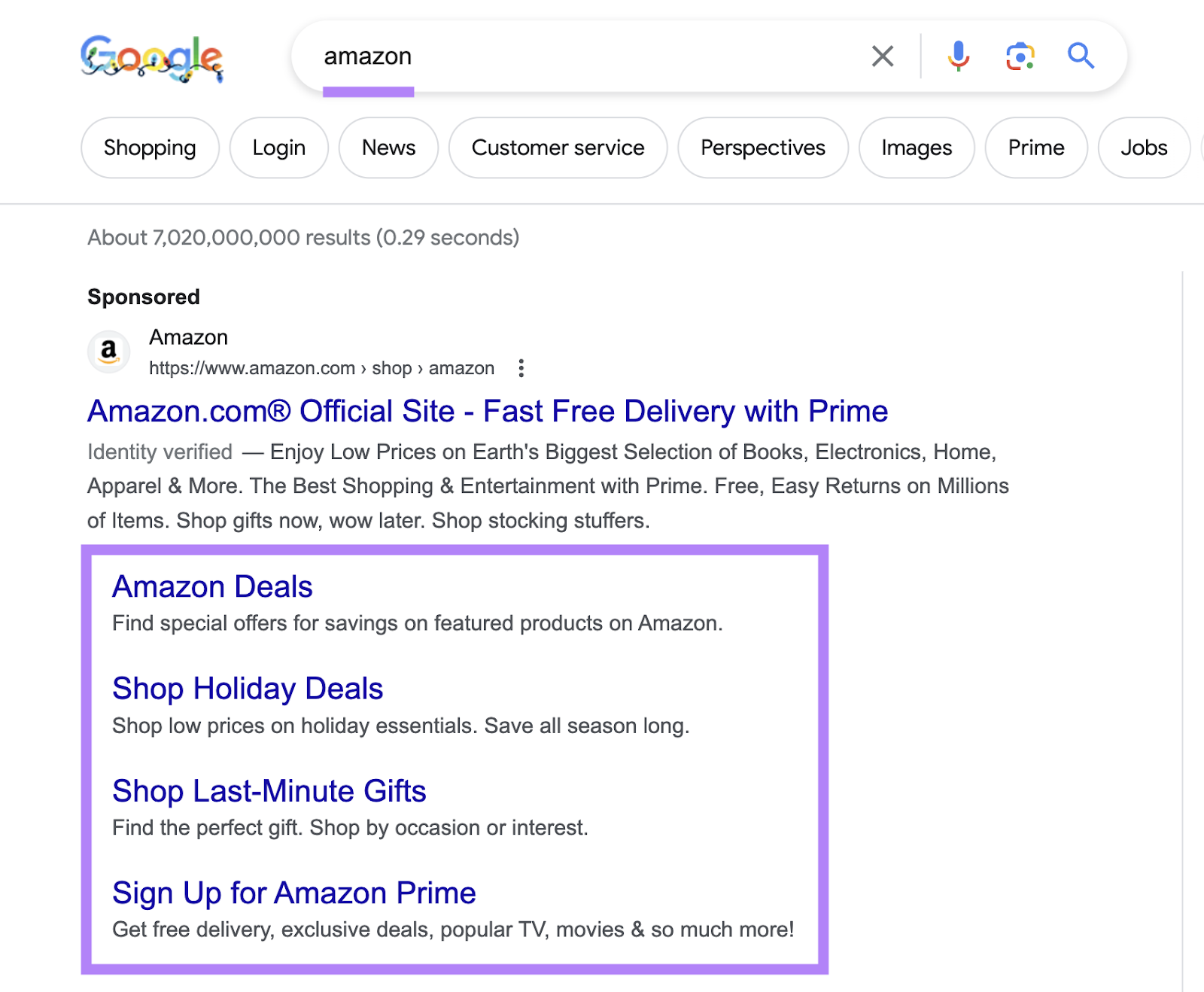Open the Sign Up for Amazon Prime sitelink
1204x992 pixels.
tap(293, 893)
